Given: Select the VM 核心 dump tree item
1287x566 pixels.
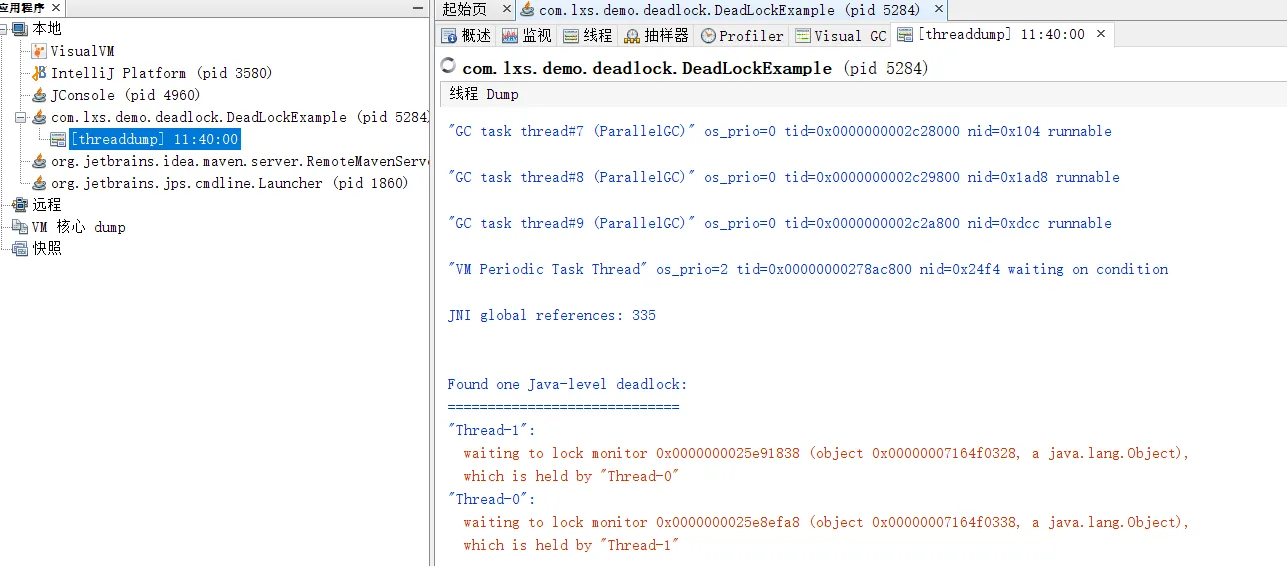Looking at the screenshot, I should click(78, 227).
